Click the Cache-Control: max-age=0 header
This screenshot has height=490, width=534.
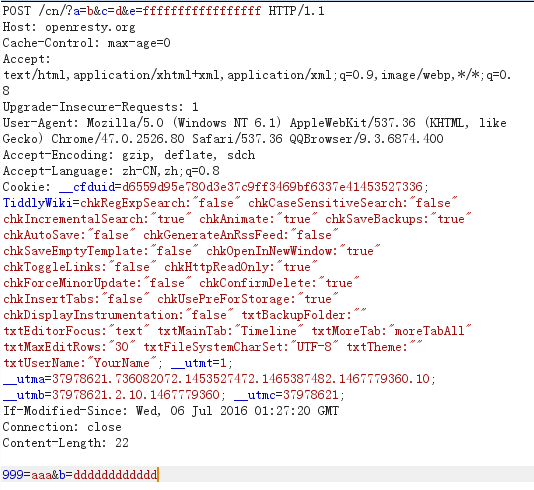(x=87, y=43)
